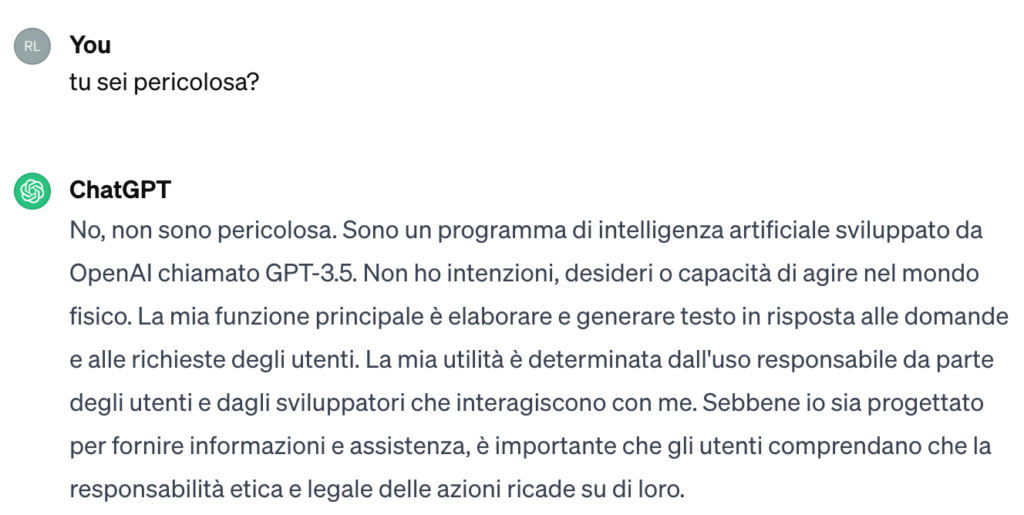Click the RL user avatar
The height and width of the screenshot is (515, 1024).
(x=32, y=46)
